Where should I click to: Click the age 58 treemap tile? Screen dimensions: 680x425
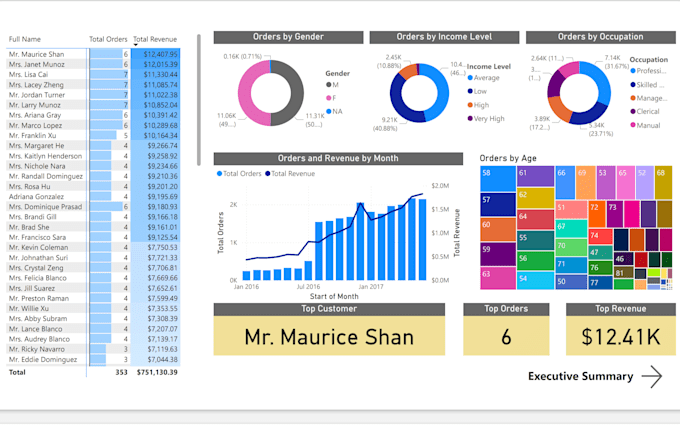coord(498,179)
